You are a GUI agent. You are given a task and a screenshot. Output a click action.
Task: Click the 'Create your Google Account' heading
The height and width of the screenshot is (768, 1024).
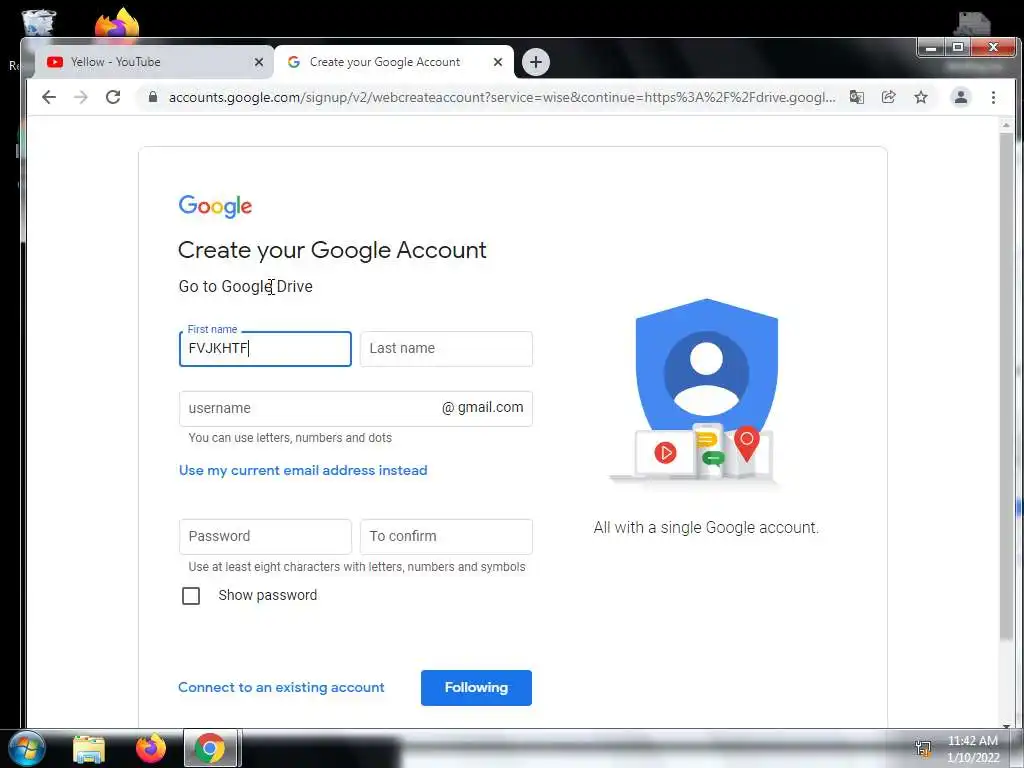point(332,250)
